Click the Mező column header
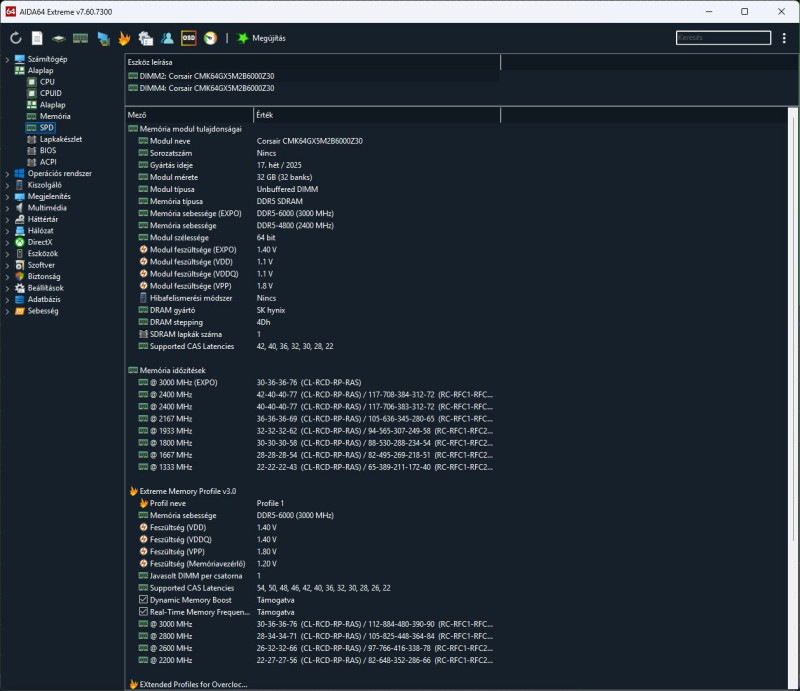Screen dimensions: 800x691 [189, 115]
